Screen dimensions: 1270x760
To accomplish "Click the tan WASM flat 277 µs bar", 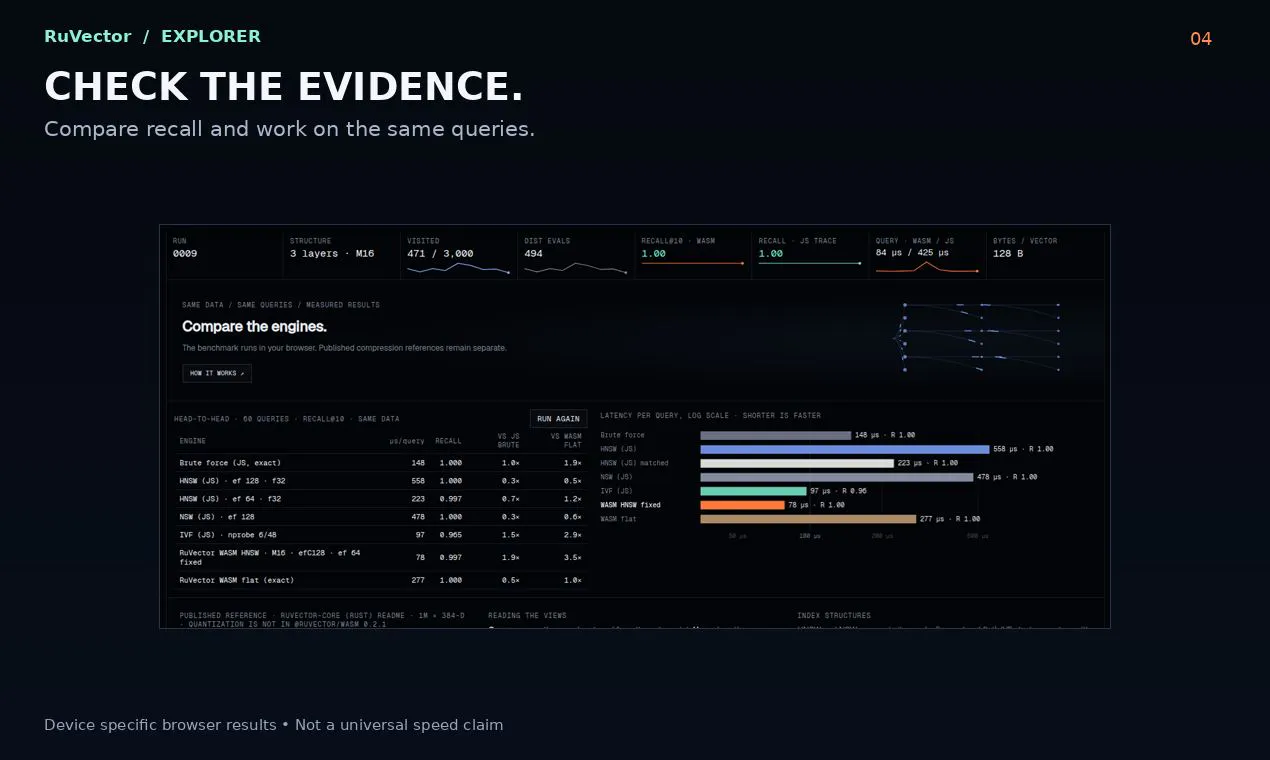I will tap(808, 519).
